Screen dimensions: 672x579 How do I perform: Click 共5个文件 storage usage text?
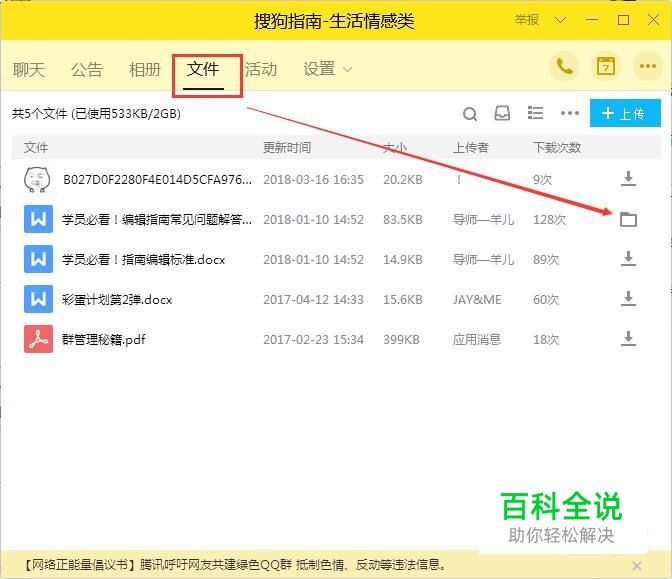[96, 114]
